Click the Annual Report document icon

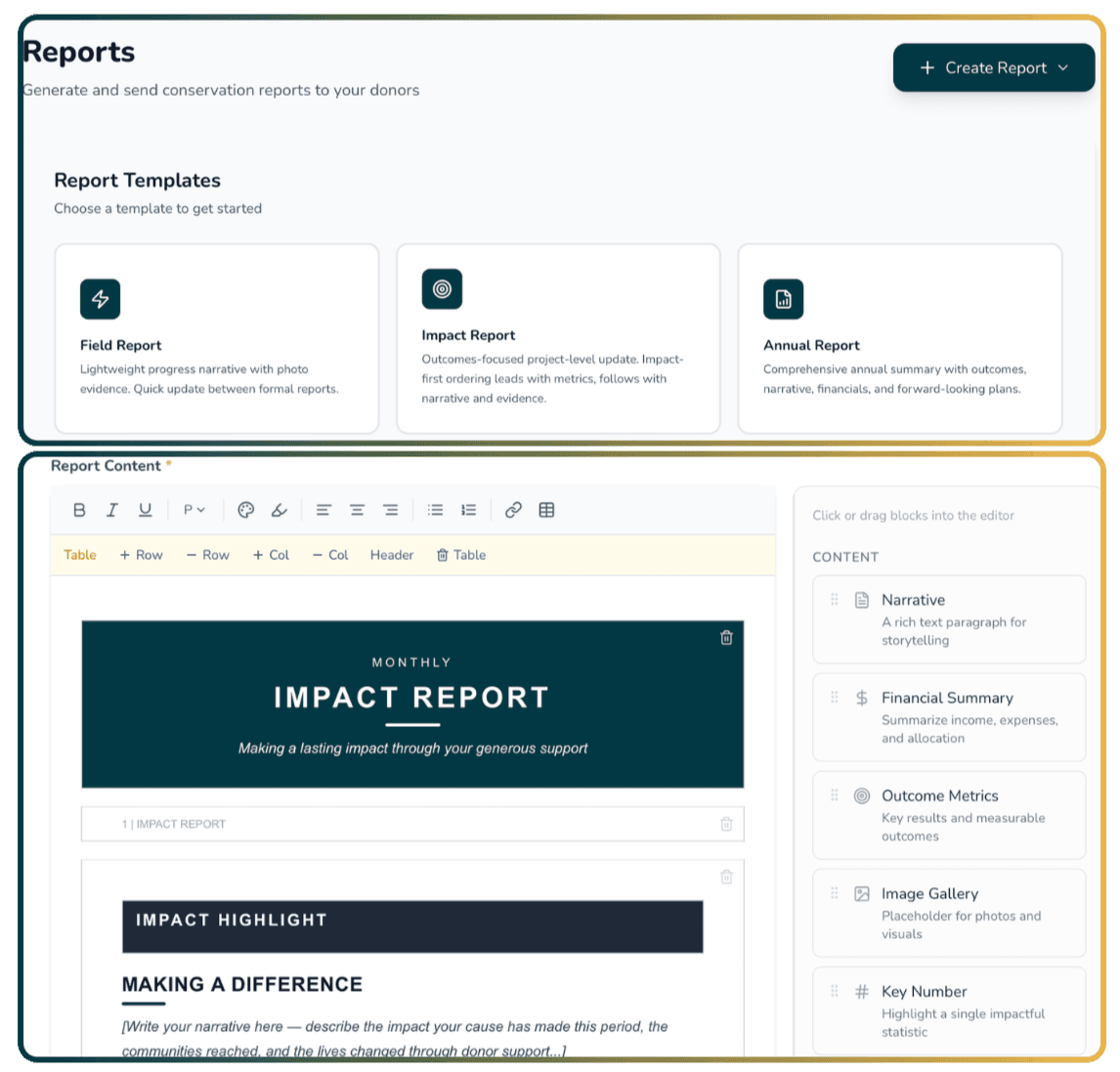(784, 299)
